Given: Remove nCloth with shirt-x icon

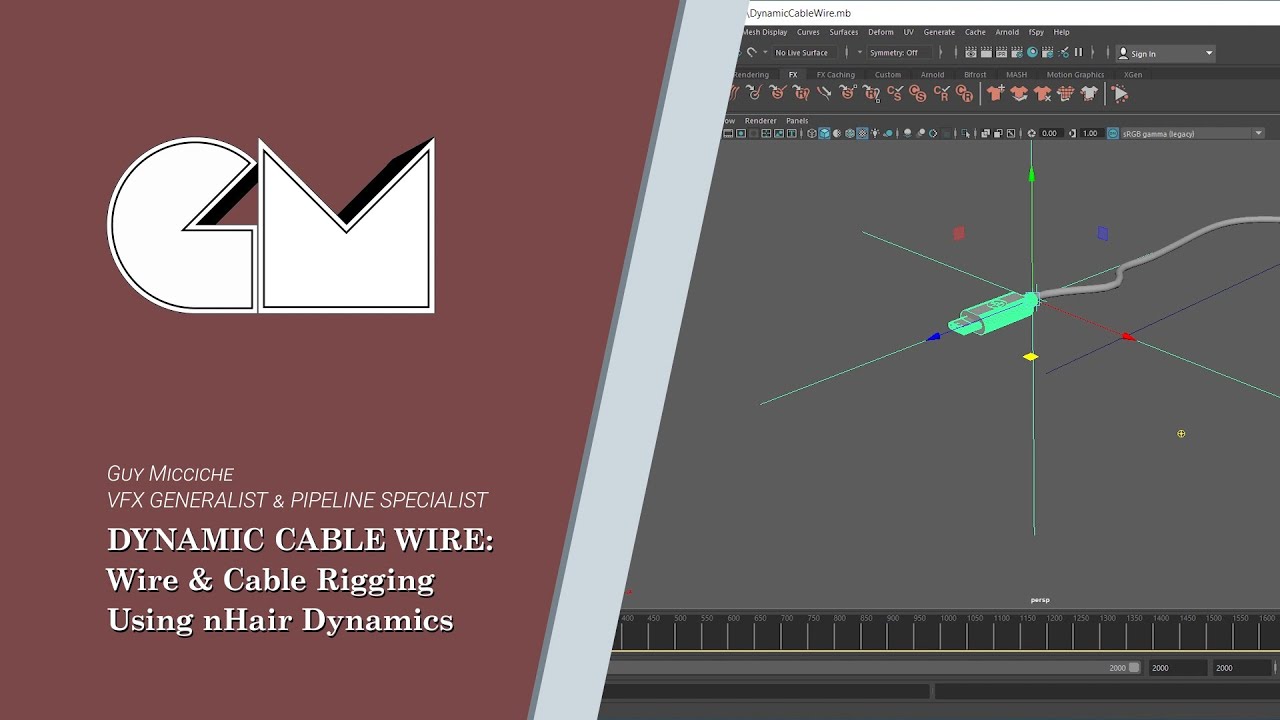Looking at the screenshot, I should (1042, 93).
